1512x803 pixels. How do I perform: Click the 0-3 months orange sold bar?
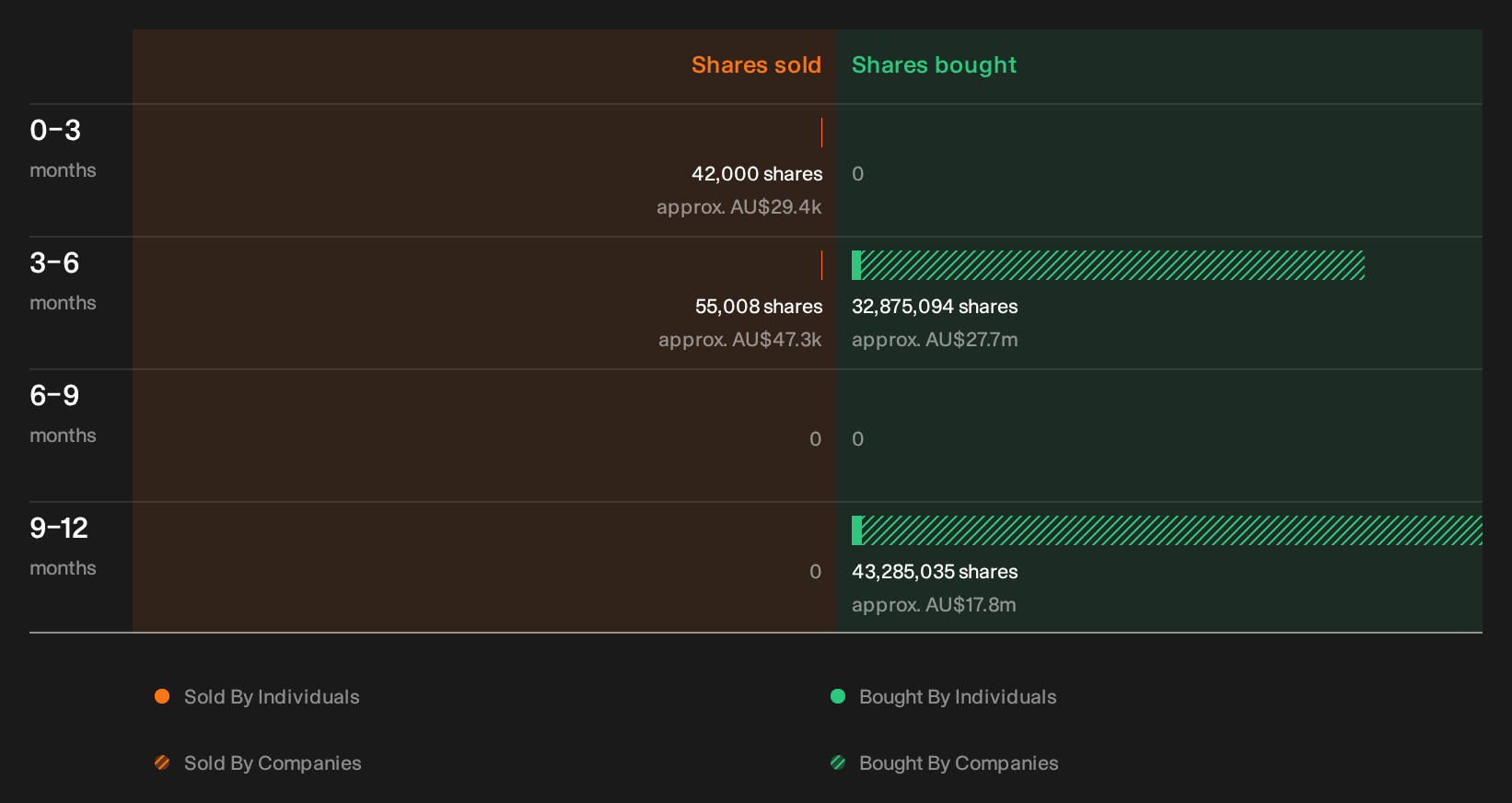(x=821, y=133)
